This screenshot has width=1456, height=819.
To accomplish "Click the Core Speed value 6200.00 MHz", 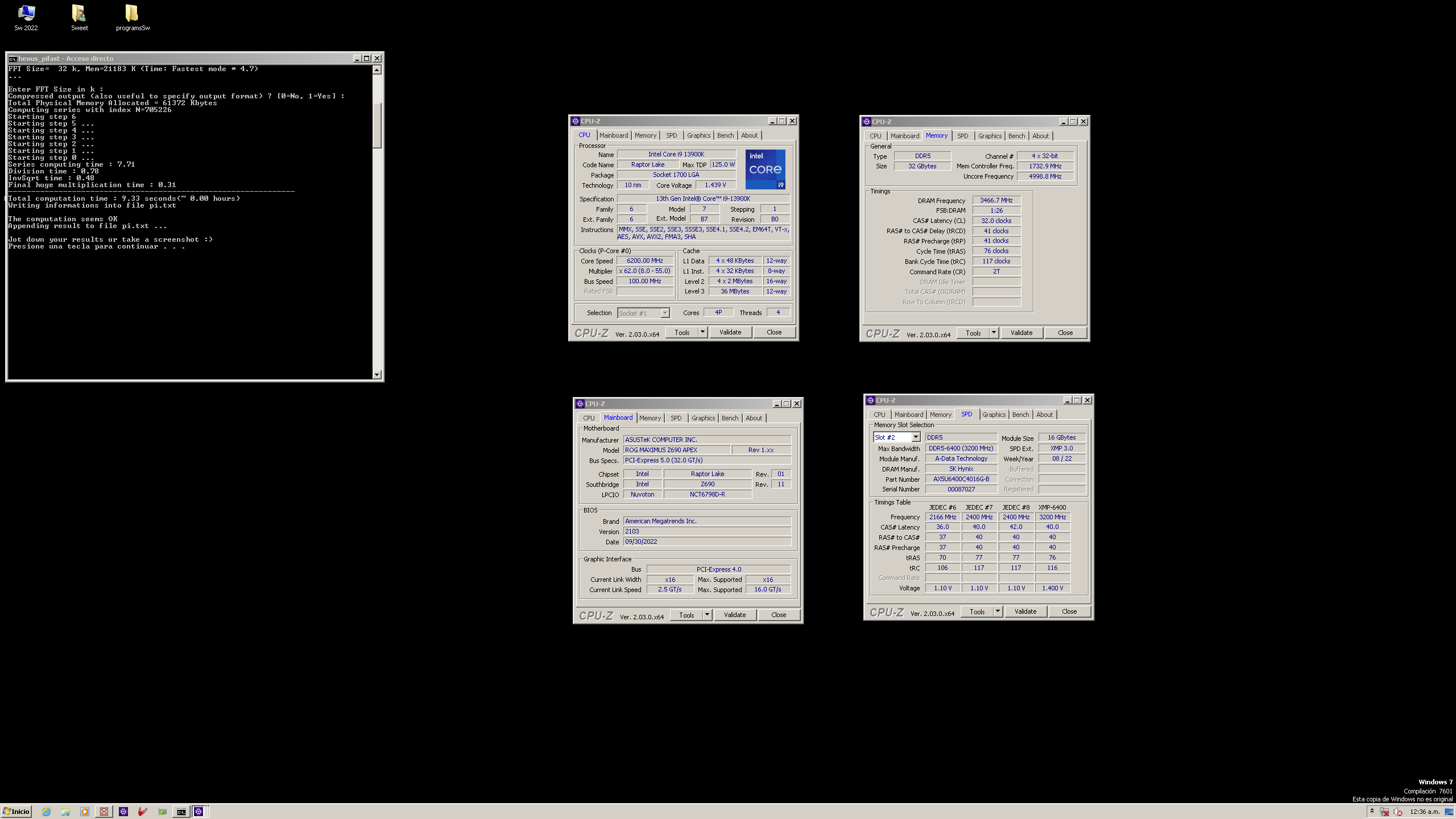I will tap(645, 260).
